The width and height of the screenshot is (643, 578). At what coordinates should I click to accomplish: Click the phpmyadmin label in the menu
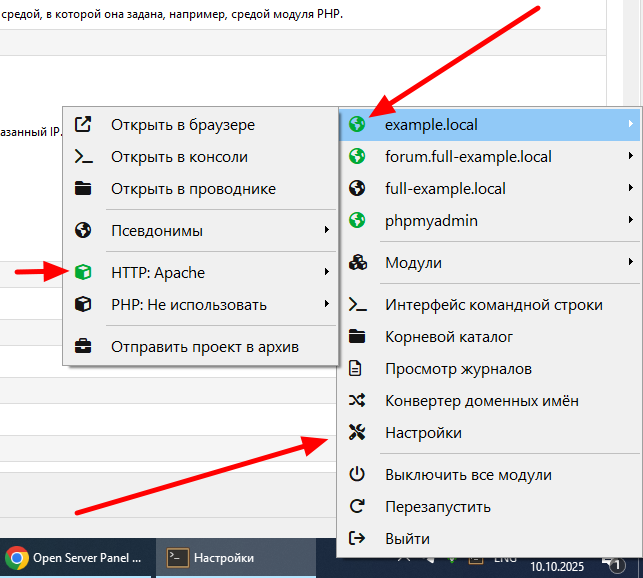coord(431,222)
